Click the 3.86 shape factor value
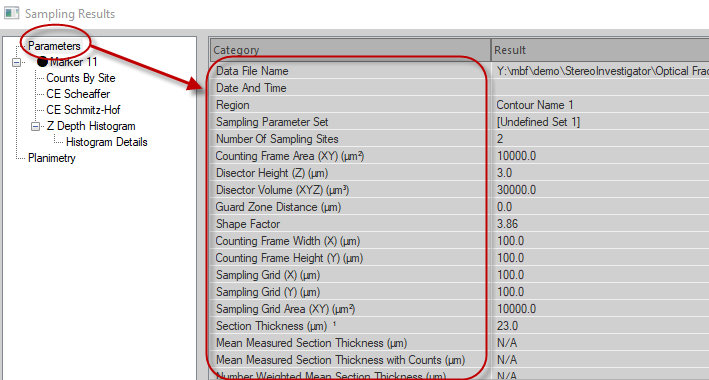Screen dimensions: 709x380 pos(507,224)
